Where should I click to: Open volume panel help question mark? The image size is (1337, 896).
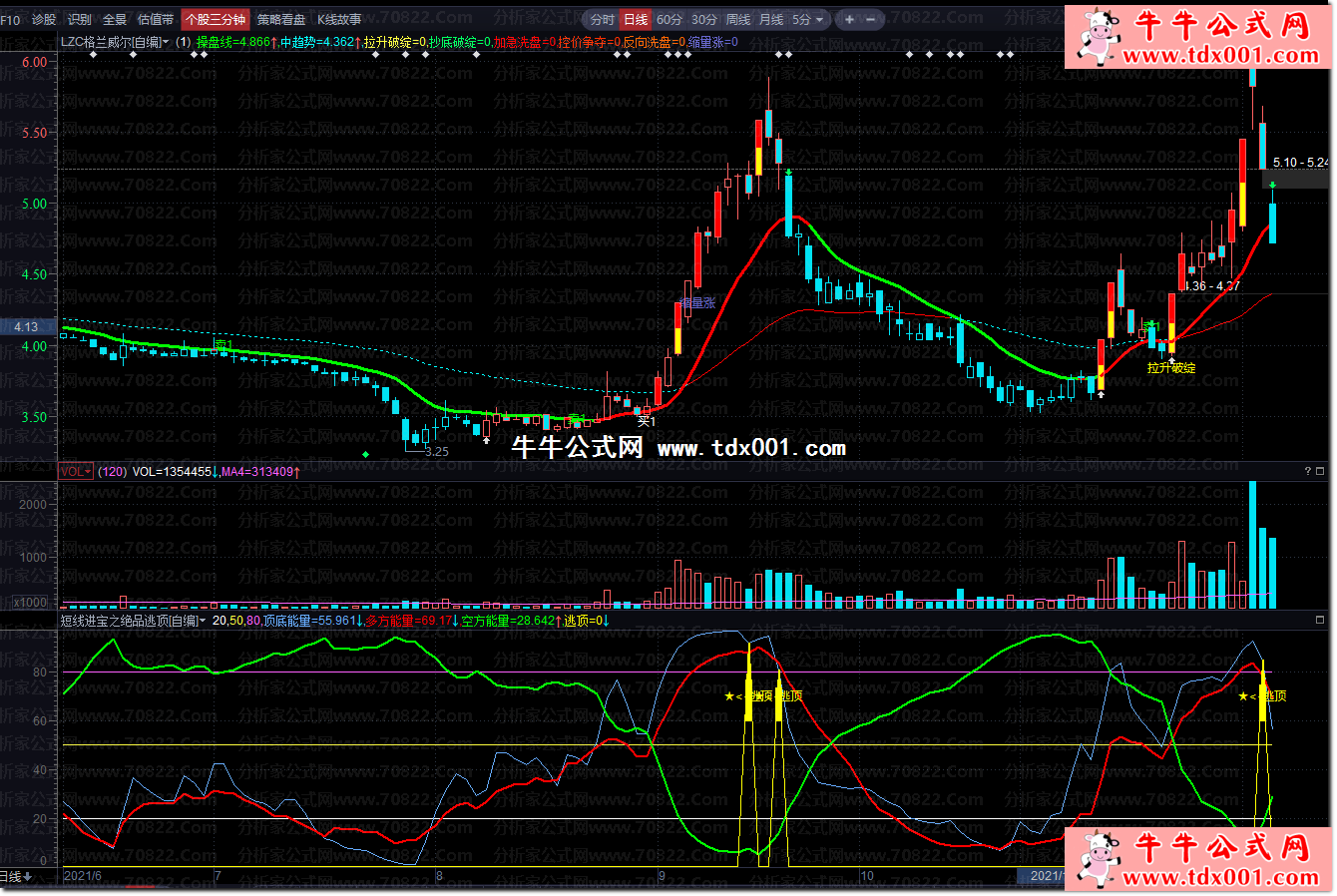click(1307, 471)
